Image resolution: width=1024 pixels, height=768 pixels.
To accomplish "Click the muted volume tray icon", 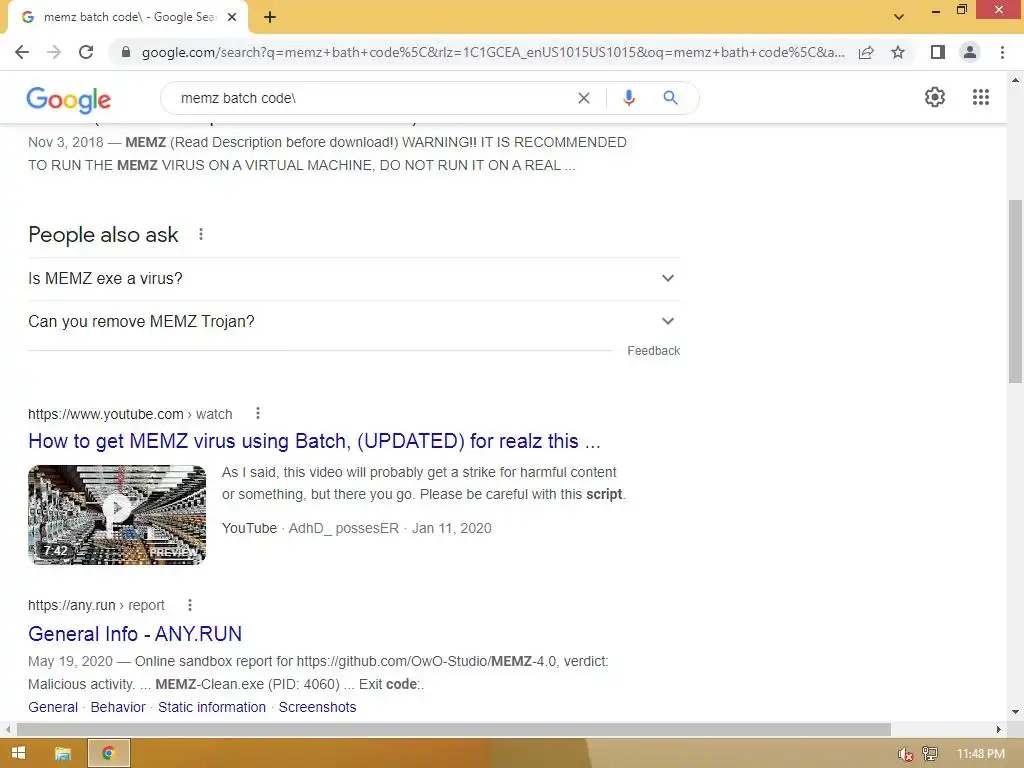I will pyautogui.click(x=905, y=754).
